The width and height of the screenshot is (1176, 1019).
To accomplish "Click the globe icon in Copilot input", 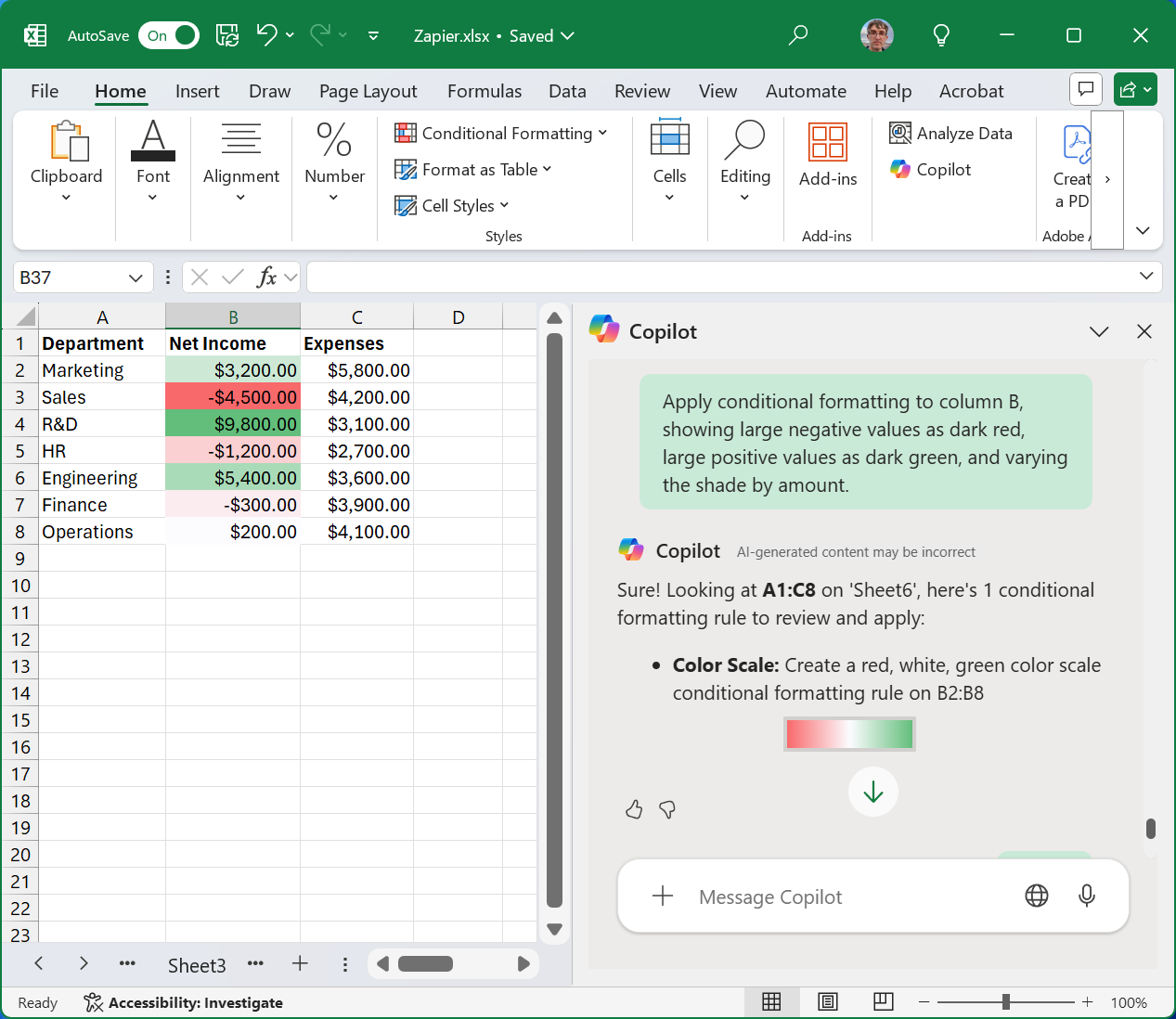I will click(x=1037, y=896).
